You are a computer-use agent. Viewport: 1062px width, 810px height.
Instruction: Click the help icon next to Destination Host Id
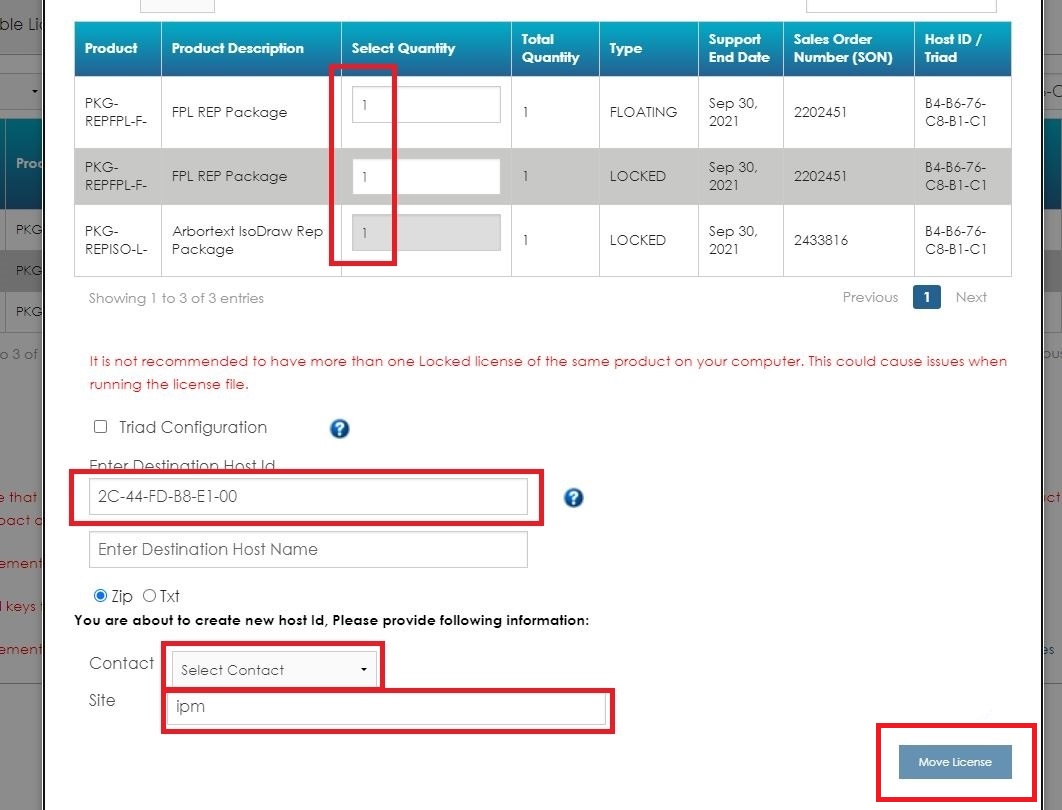coord(573,498)
